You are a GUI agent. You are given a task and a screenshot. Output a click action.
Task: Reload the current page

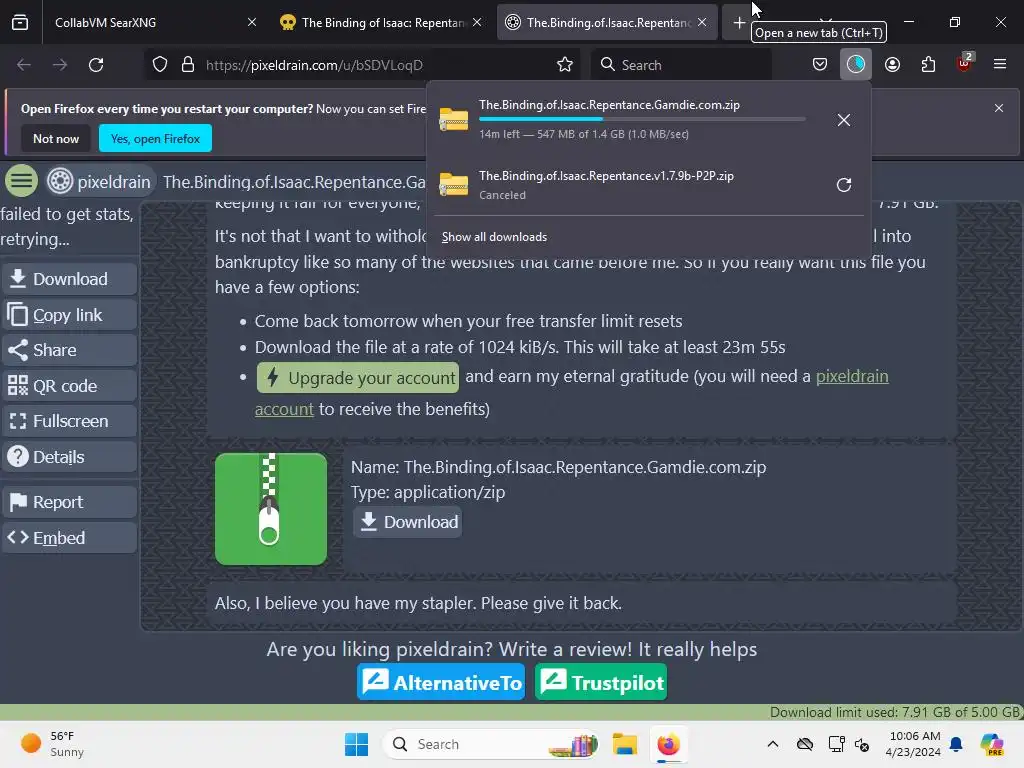click(96, 65)
